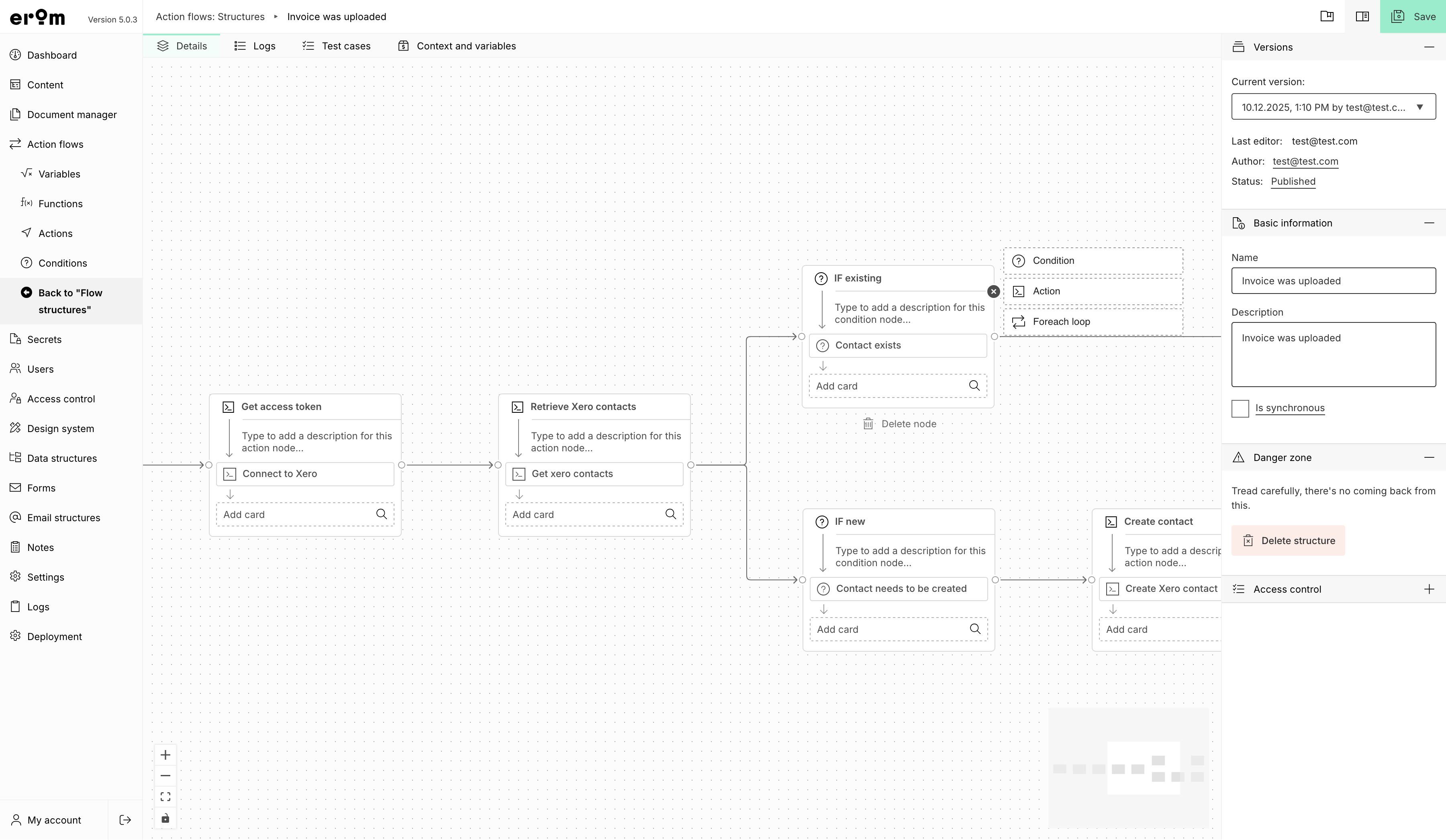Expand the Access control section
This screenshot has width=1446, height=840.
1429,589
